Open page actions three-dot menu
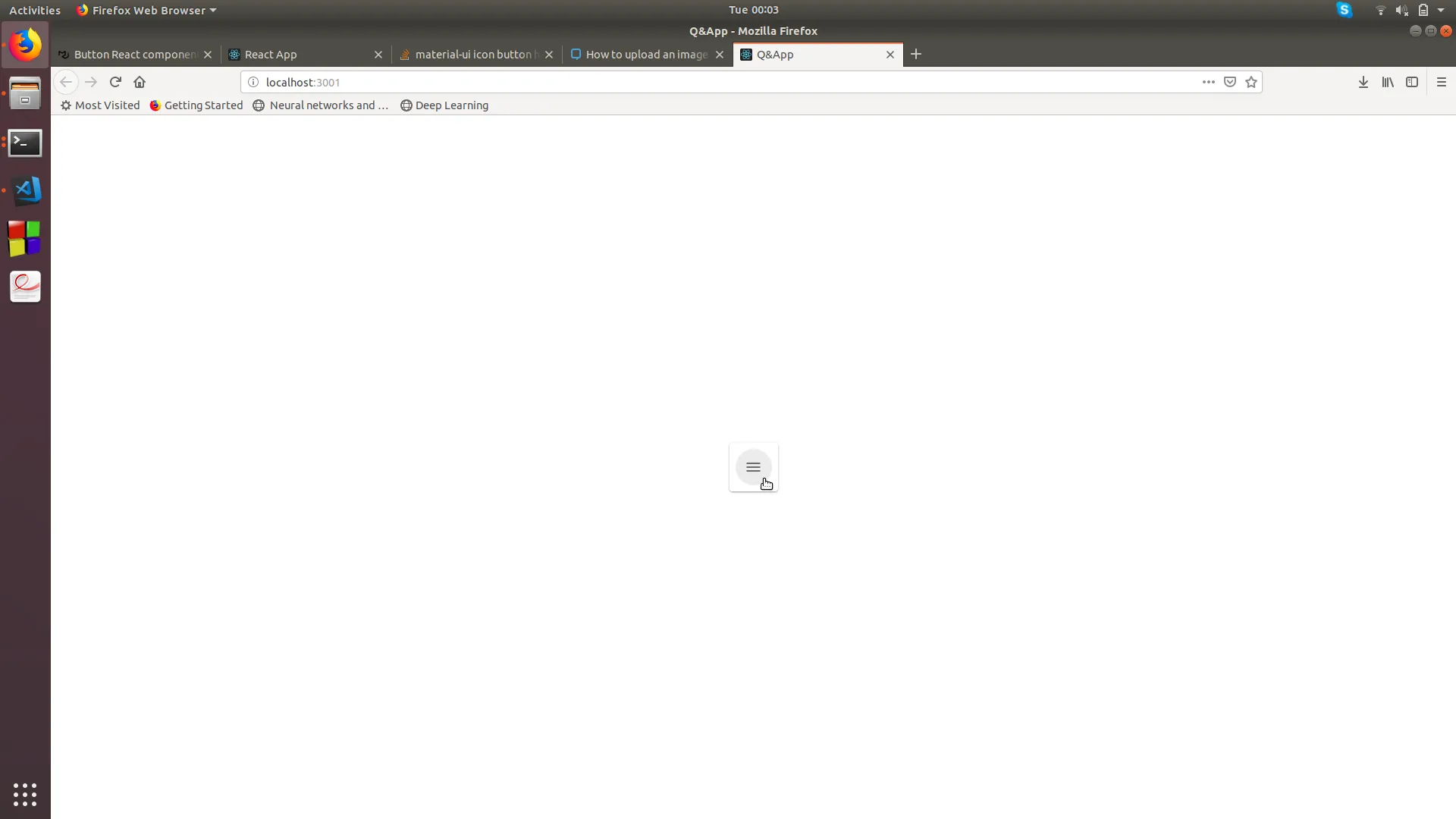This screenshot has height=819, width=1456. click(1209, 82)
